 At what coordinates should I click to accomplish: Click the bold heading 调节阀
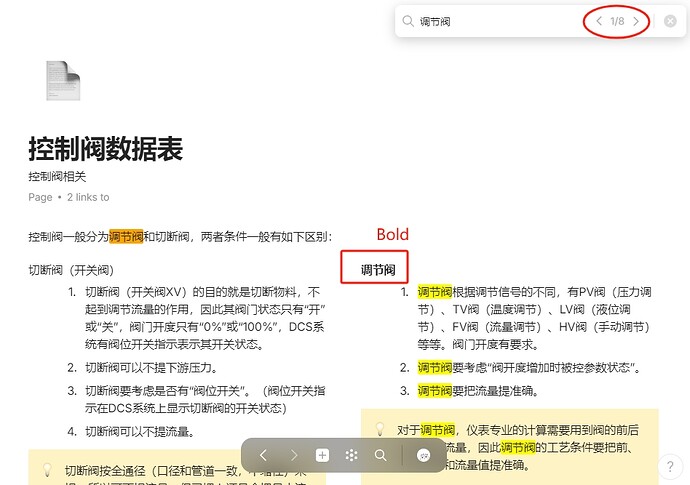pyautogui.click(x=378, y=270)
